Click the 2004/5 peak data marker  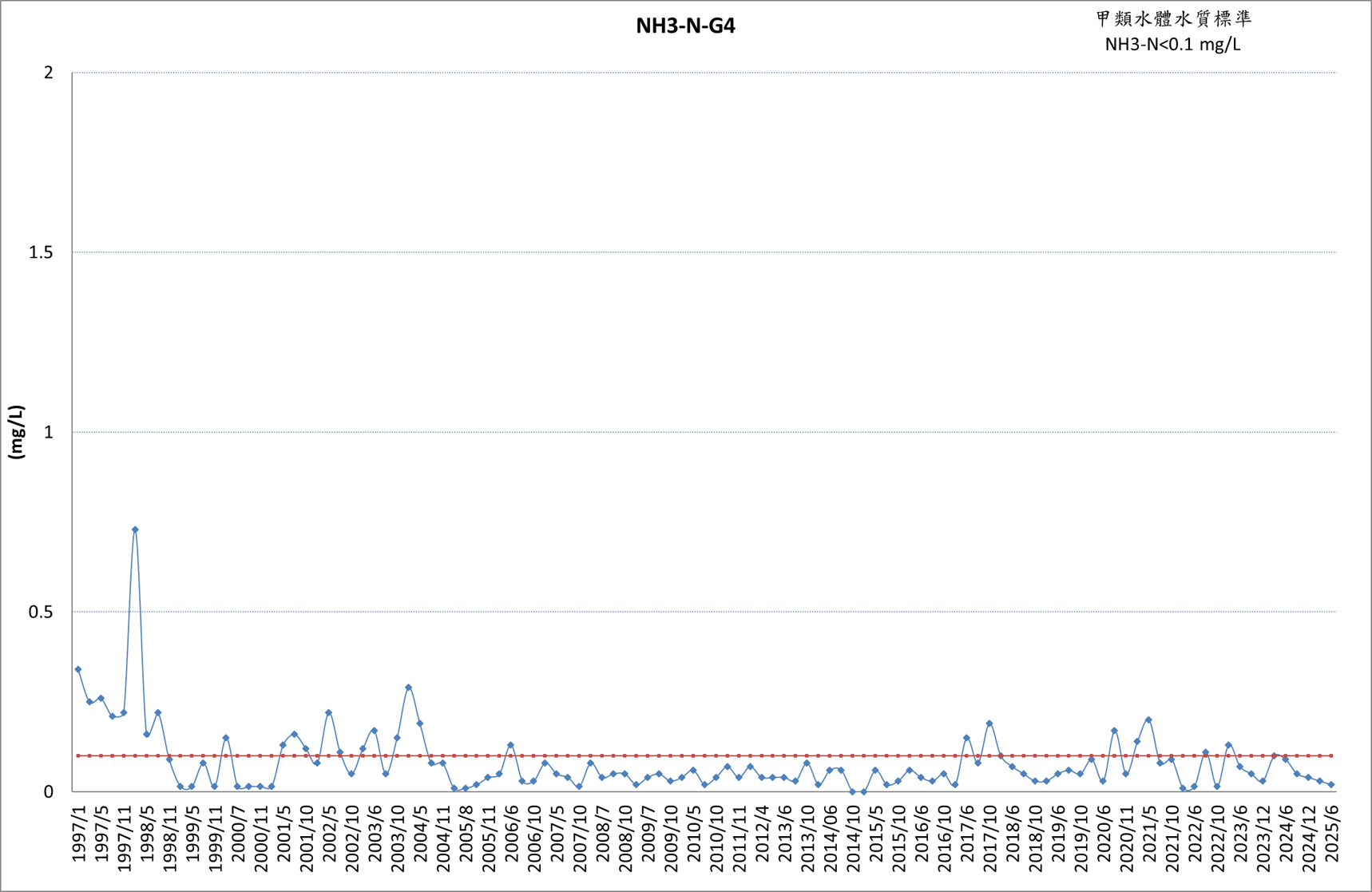click(x=408, y=687)
